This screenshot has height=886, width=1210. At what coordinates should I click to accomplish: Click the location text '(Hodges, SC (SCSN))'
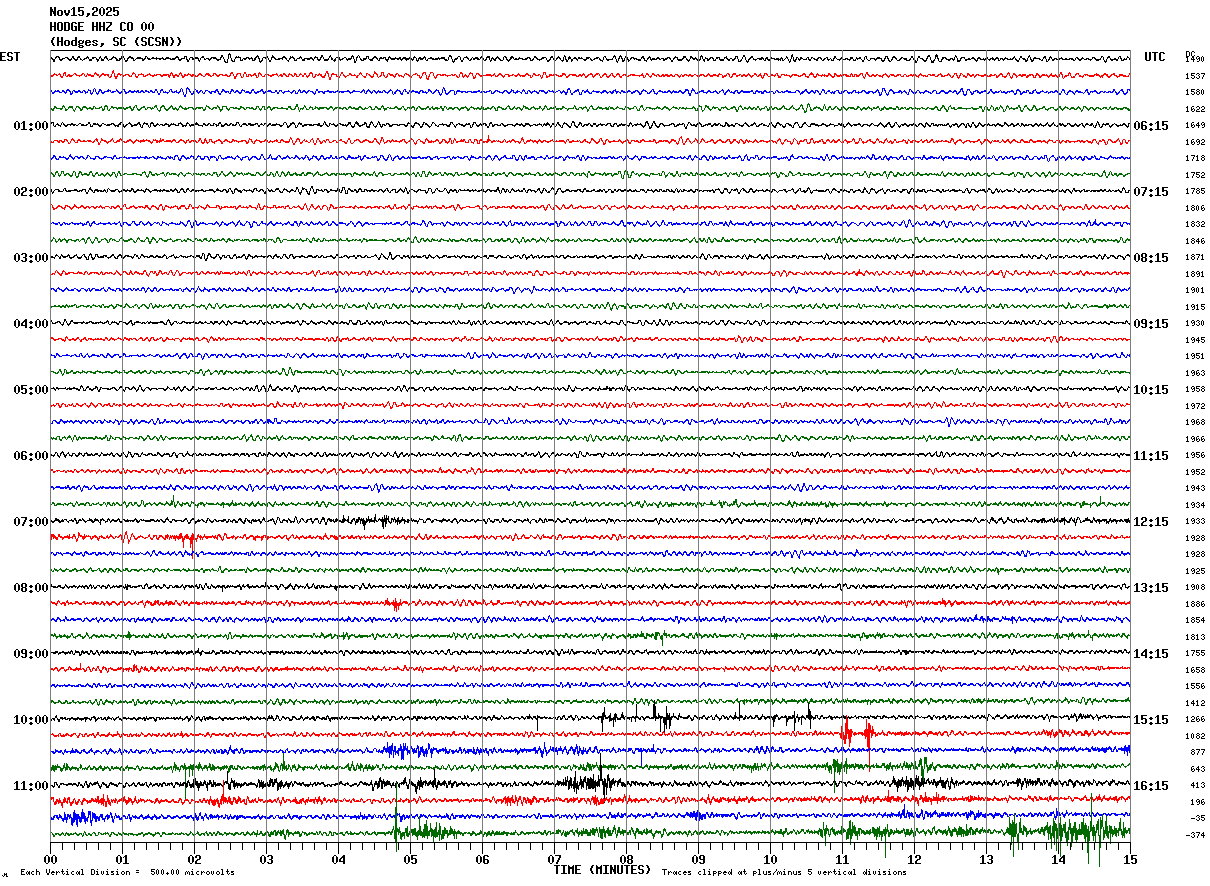coord(116,42)
